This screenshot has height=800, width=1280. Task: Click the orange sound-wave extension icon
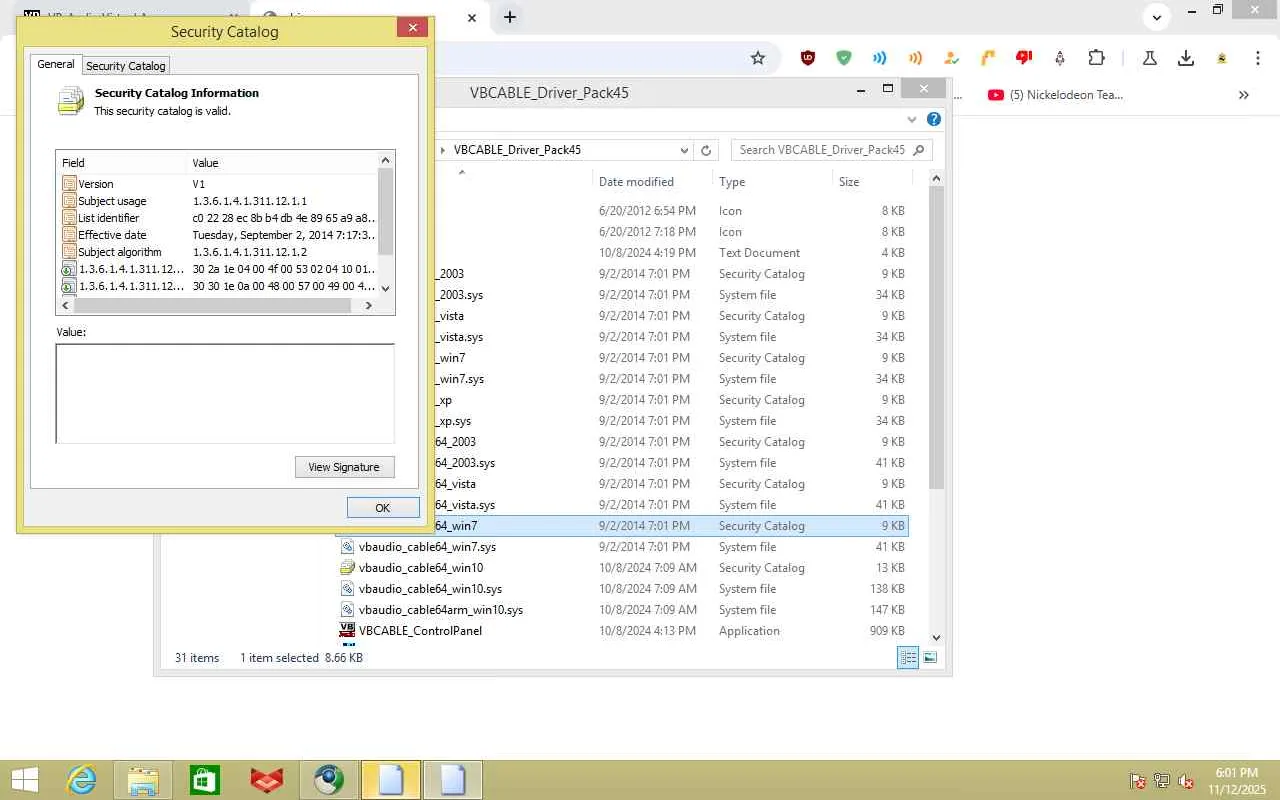915,58
